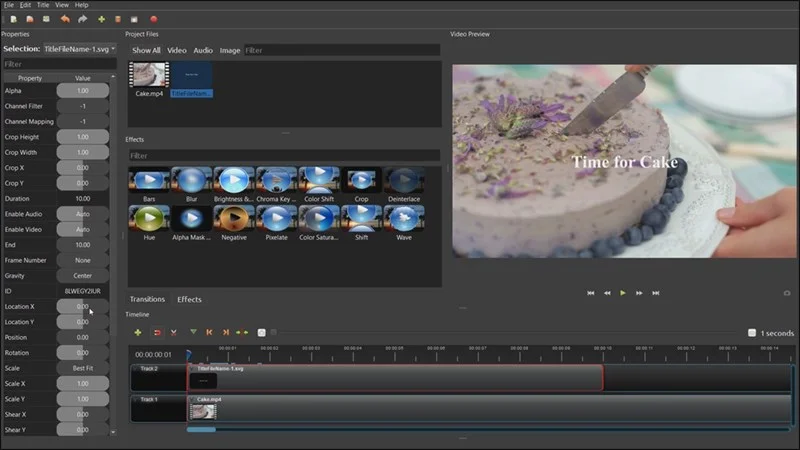Click the red Export Video button
The height and width of the screenshot is (450, 800).
click(154, 19)
